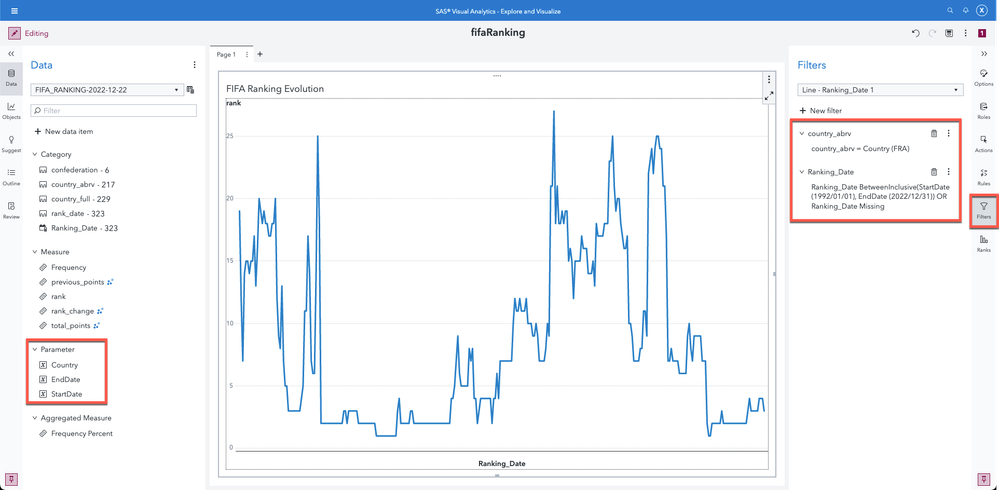Open the Ranks pane
999x490 pixels.
point(984,243)
